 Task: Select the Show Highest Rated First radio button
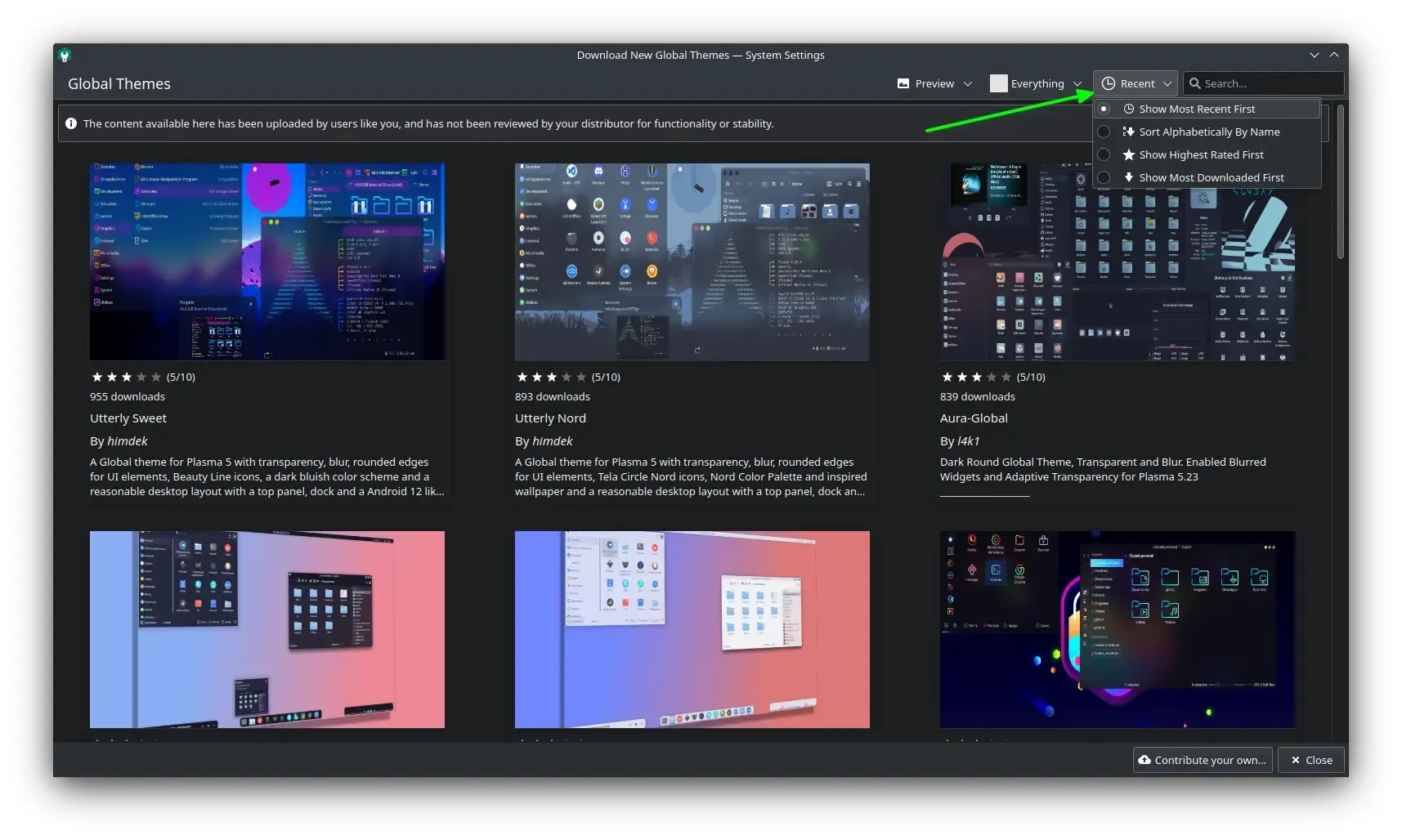coord(1104,154)
